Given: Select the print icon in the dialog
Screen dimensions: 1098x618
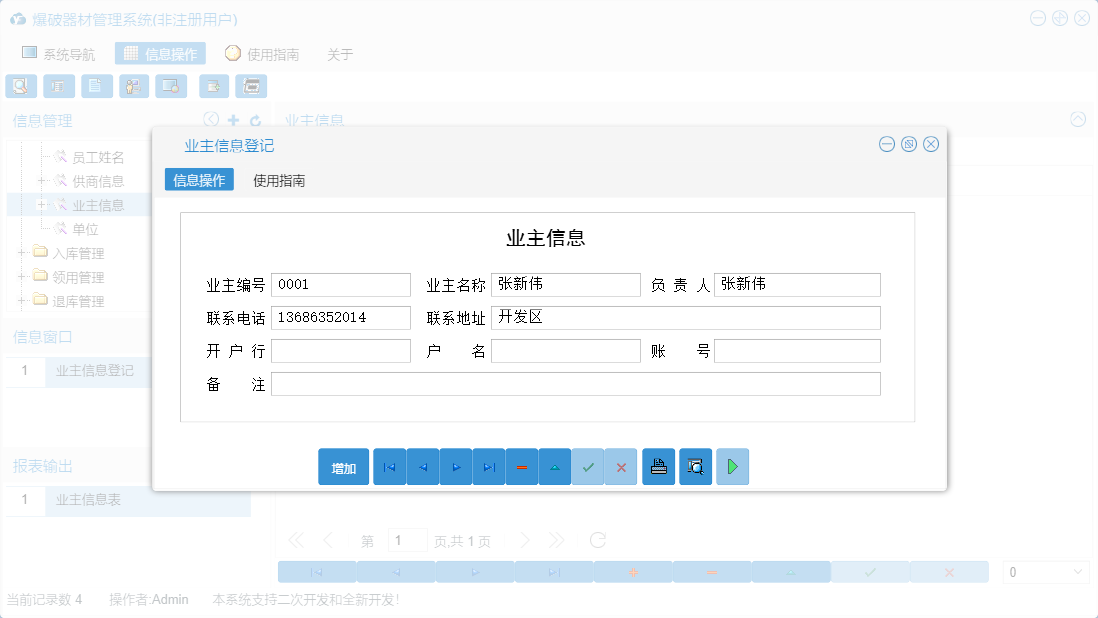Looking at the screenshot, I should pos(658,467).
